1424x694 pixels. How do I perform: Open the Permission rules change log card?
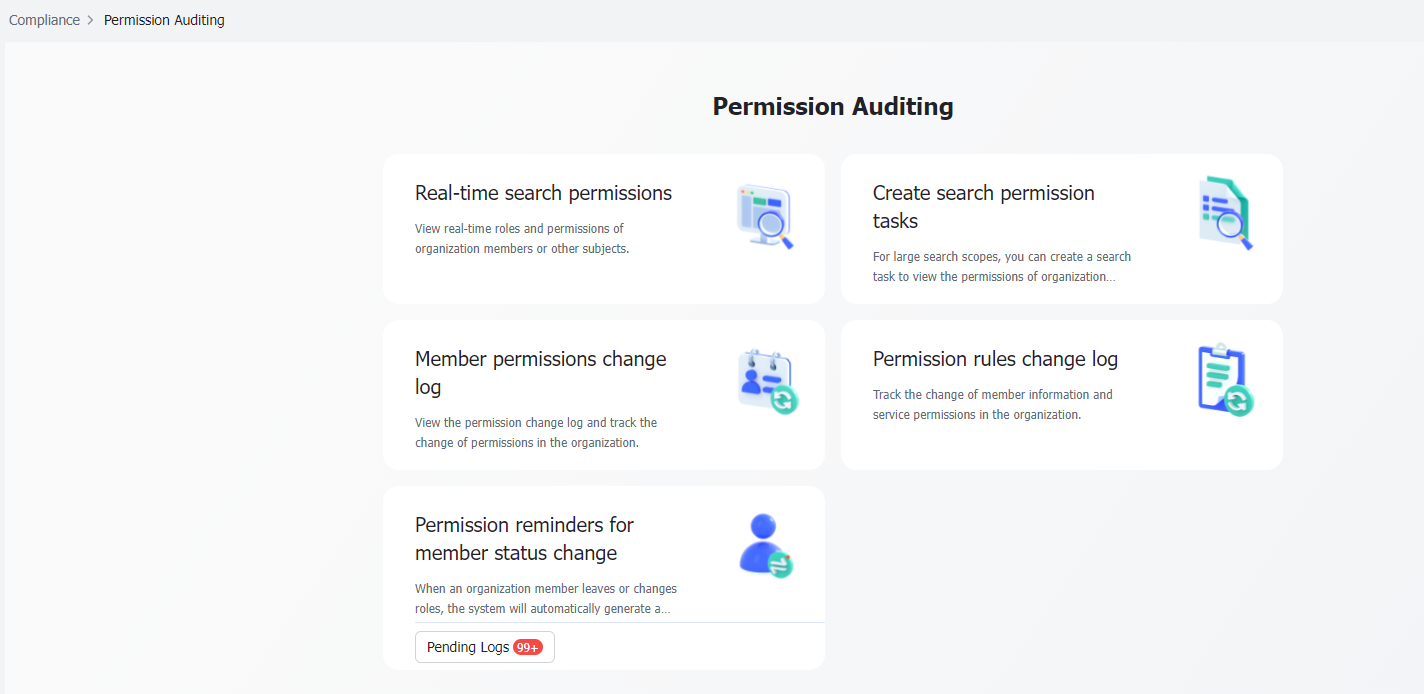1061,394
